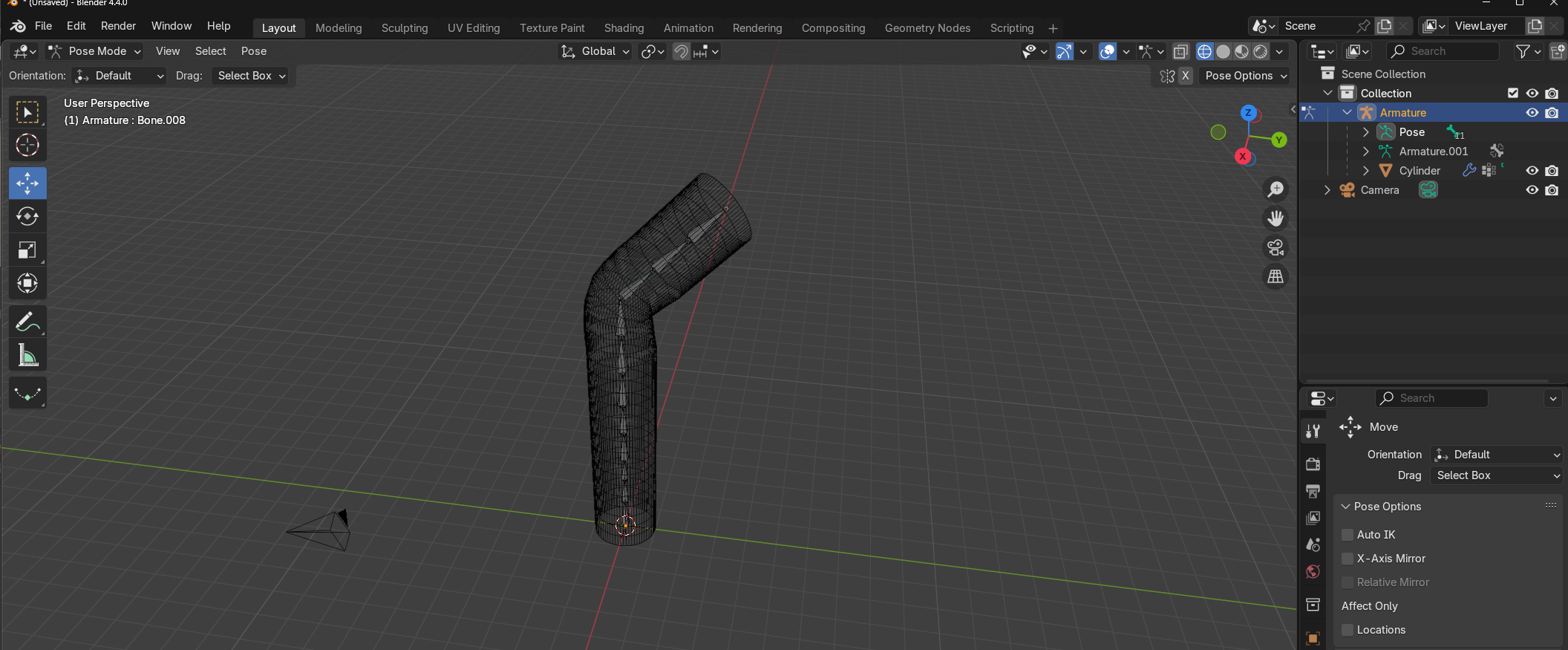Choose the Annotate tool
Screen dimensions: 1568x650
click(x=27, y=322)
